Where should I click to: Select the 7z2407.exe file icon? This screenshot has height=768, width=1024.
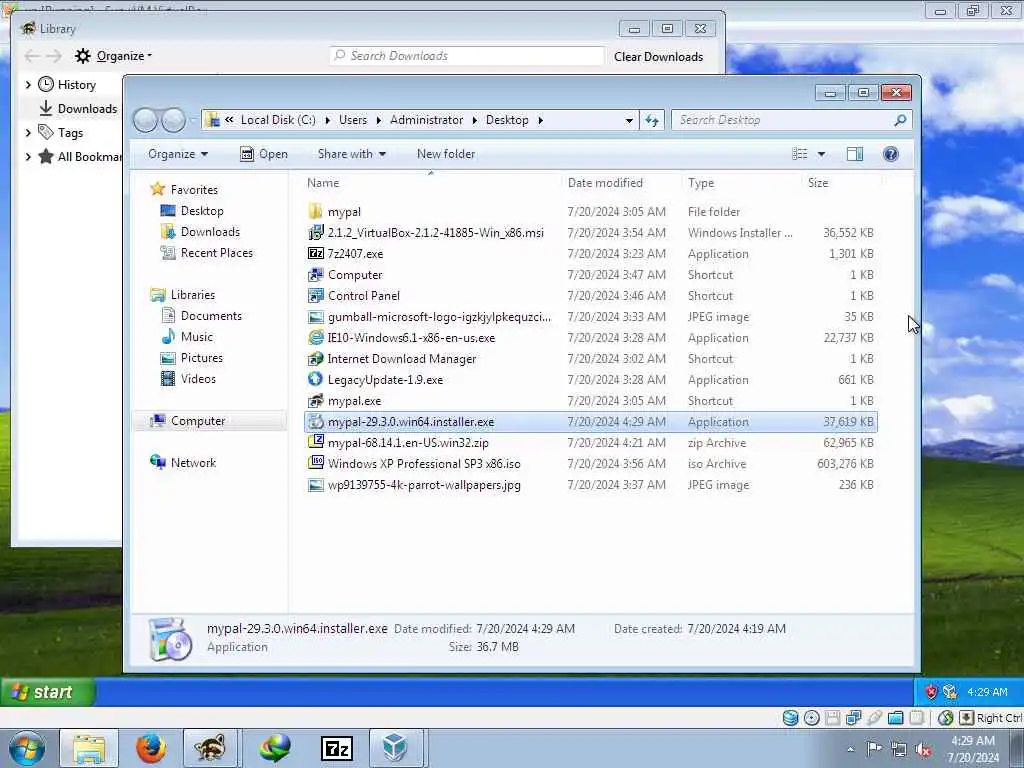315,253
